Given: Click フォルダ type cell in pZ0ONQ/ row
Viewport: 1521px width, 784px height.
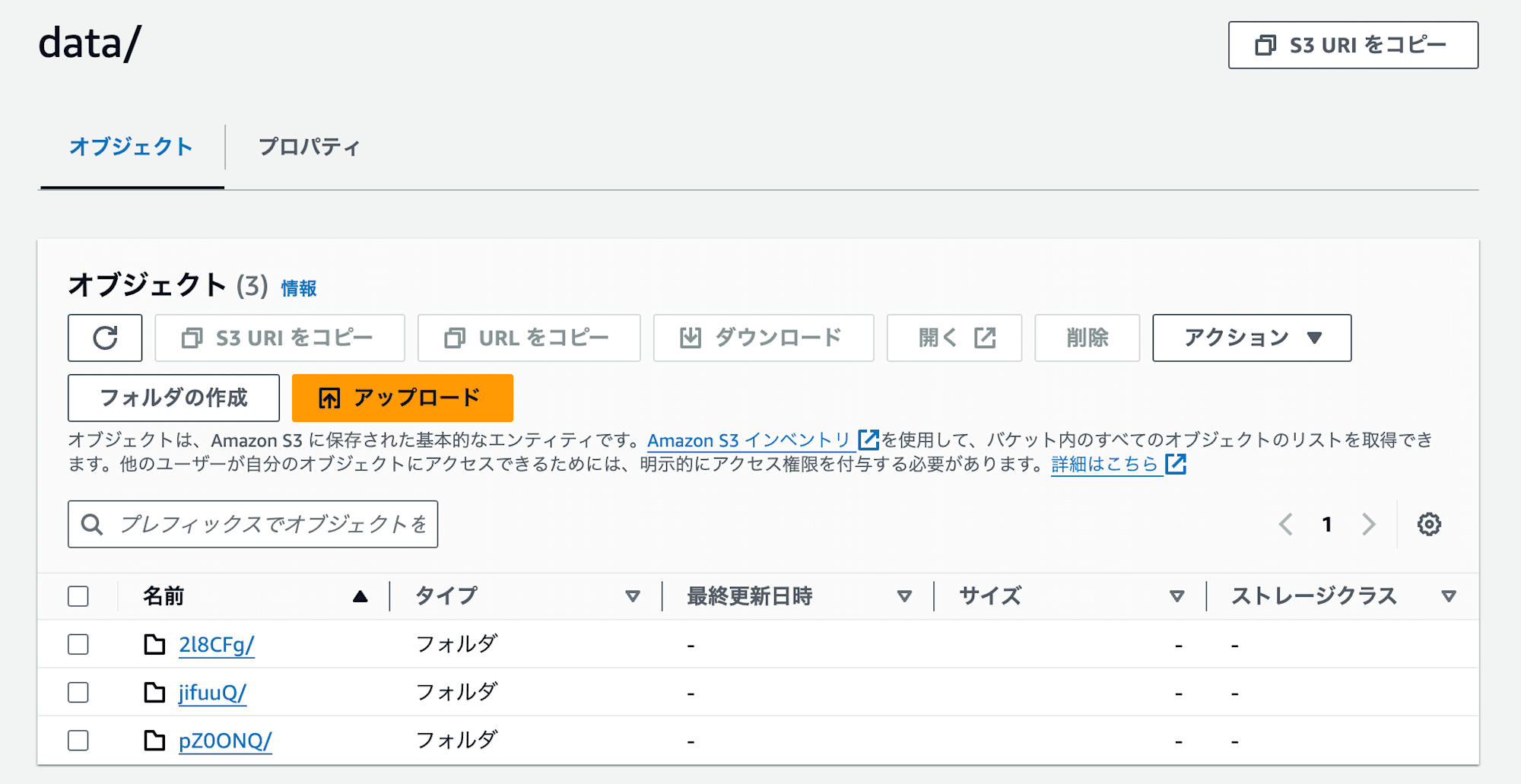Looking at the screenshot, I should (x=457, y=740).
